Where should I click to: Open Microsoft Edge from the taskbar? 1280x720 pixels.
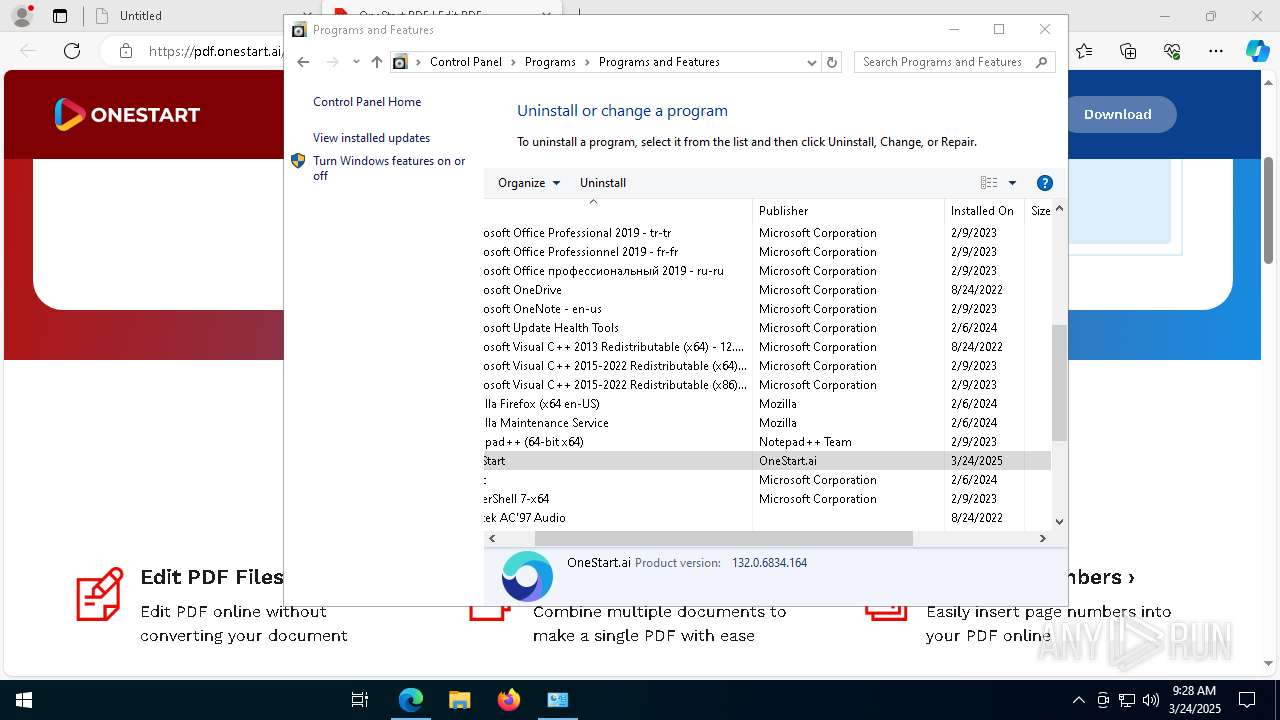411,700
